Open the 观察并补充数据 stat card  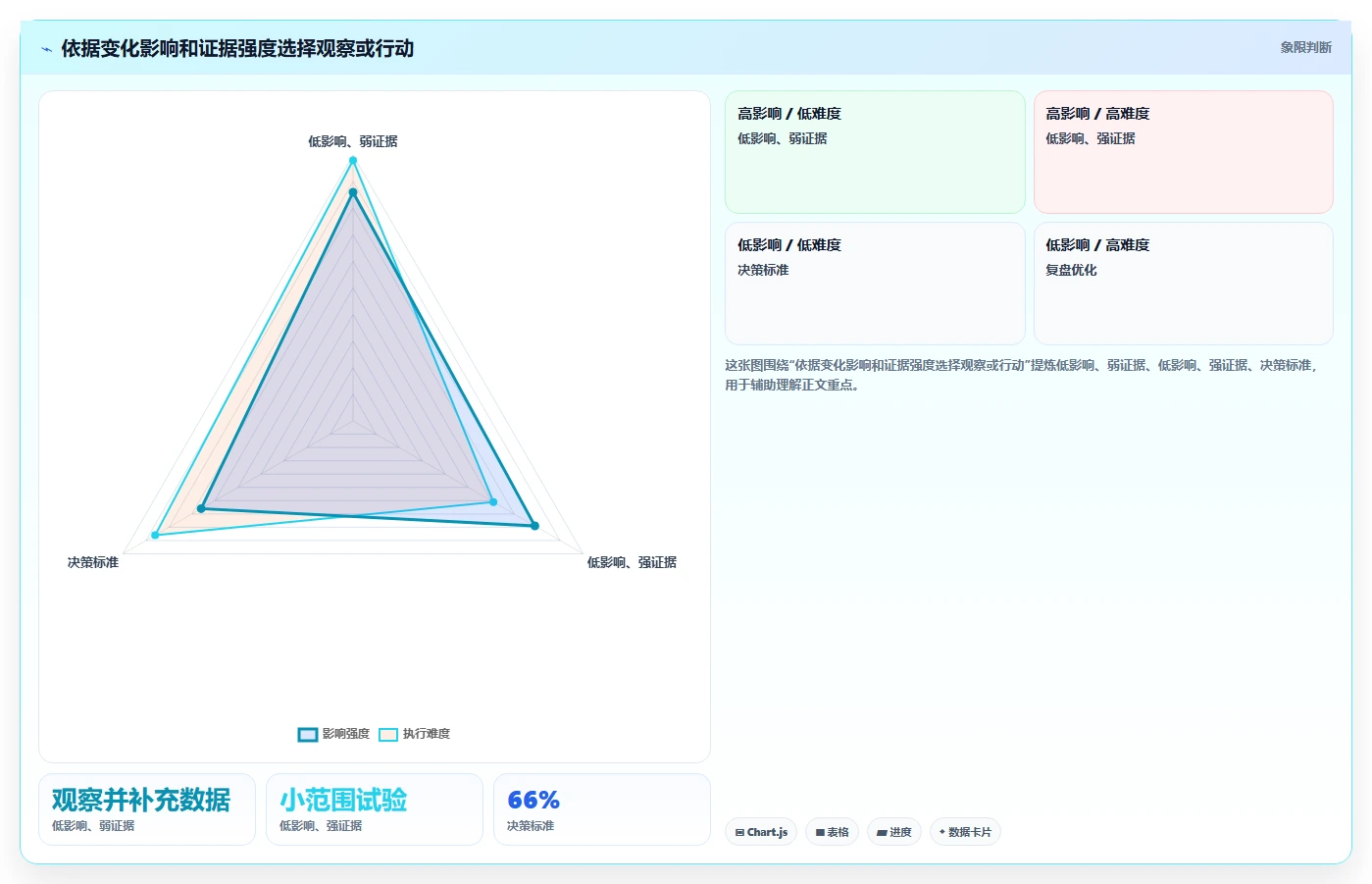147,809
